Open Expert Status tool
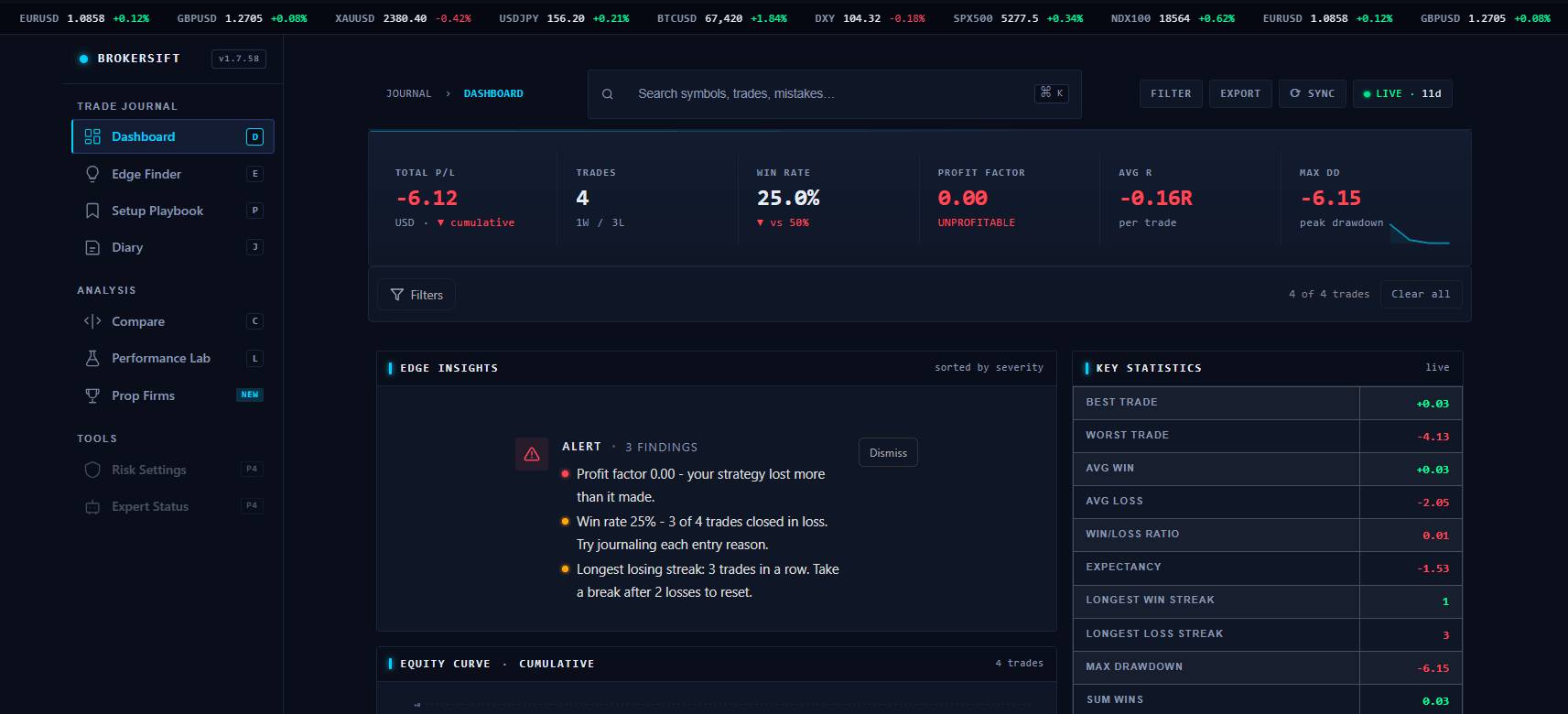The width and height of the screenshot is (1568, 714). click(x=173, y=506)
